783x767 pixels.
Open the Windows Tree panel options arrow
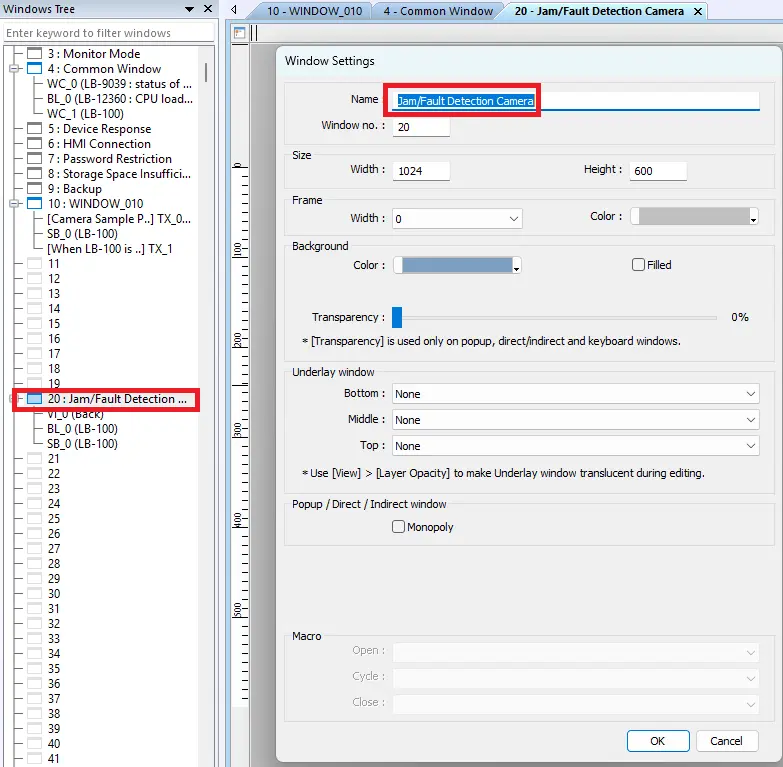189,9
